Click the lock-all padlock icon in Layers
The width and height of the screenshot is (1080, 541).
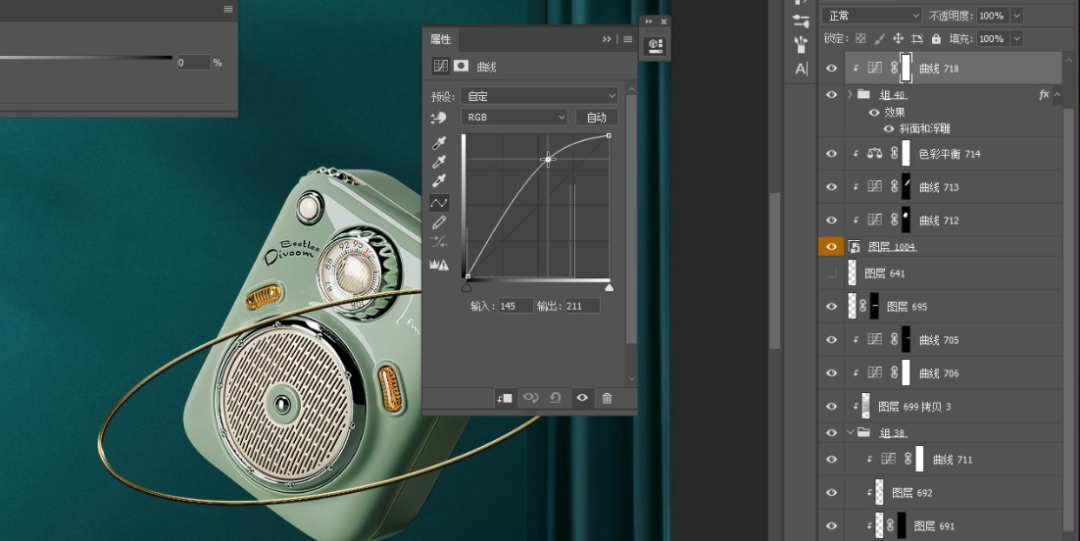[x=936, y=39]
